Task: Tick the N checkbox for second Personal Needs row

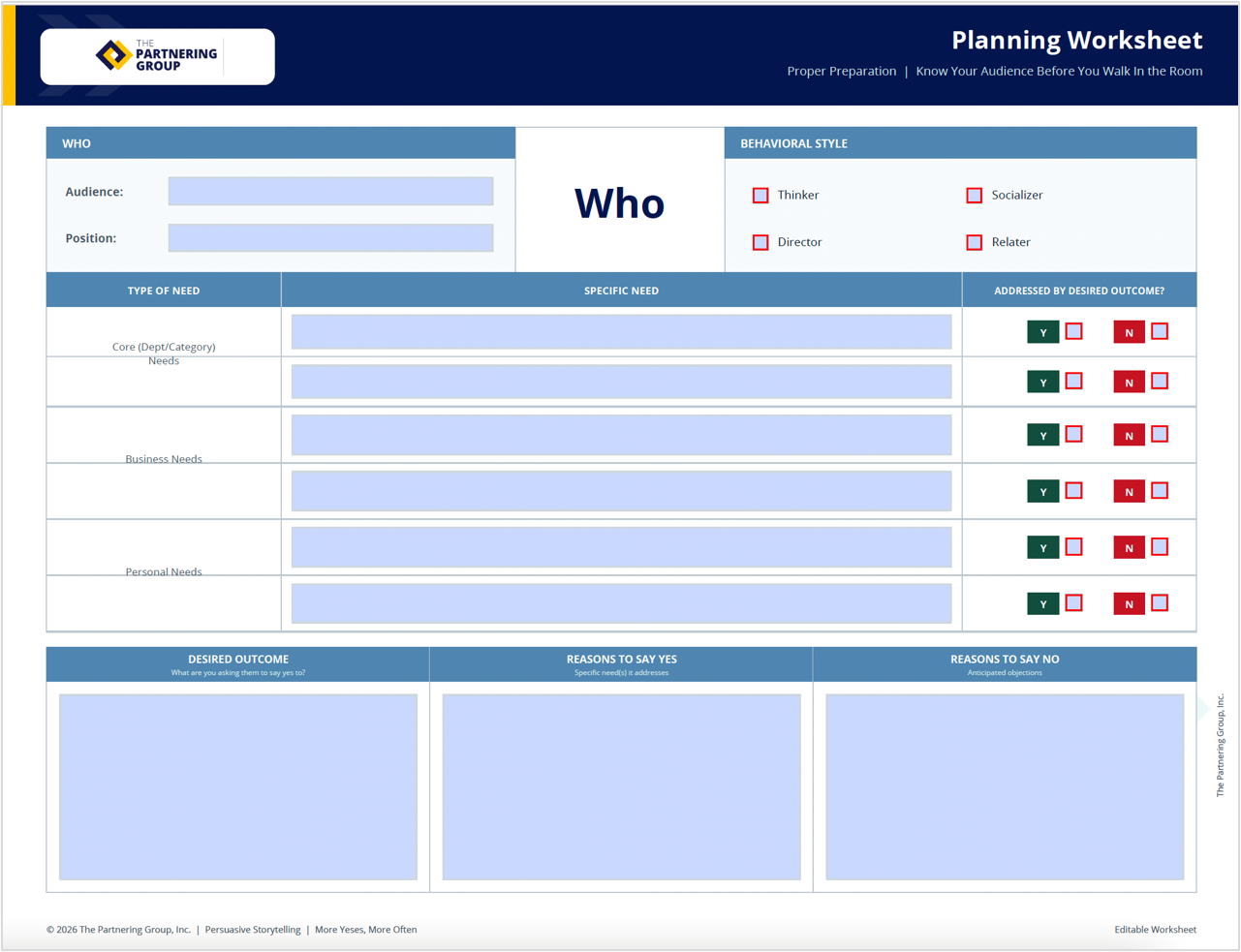Action: point(1160,603)
